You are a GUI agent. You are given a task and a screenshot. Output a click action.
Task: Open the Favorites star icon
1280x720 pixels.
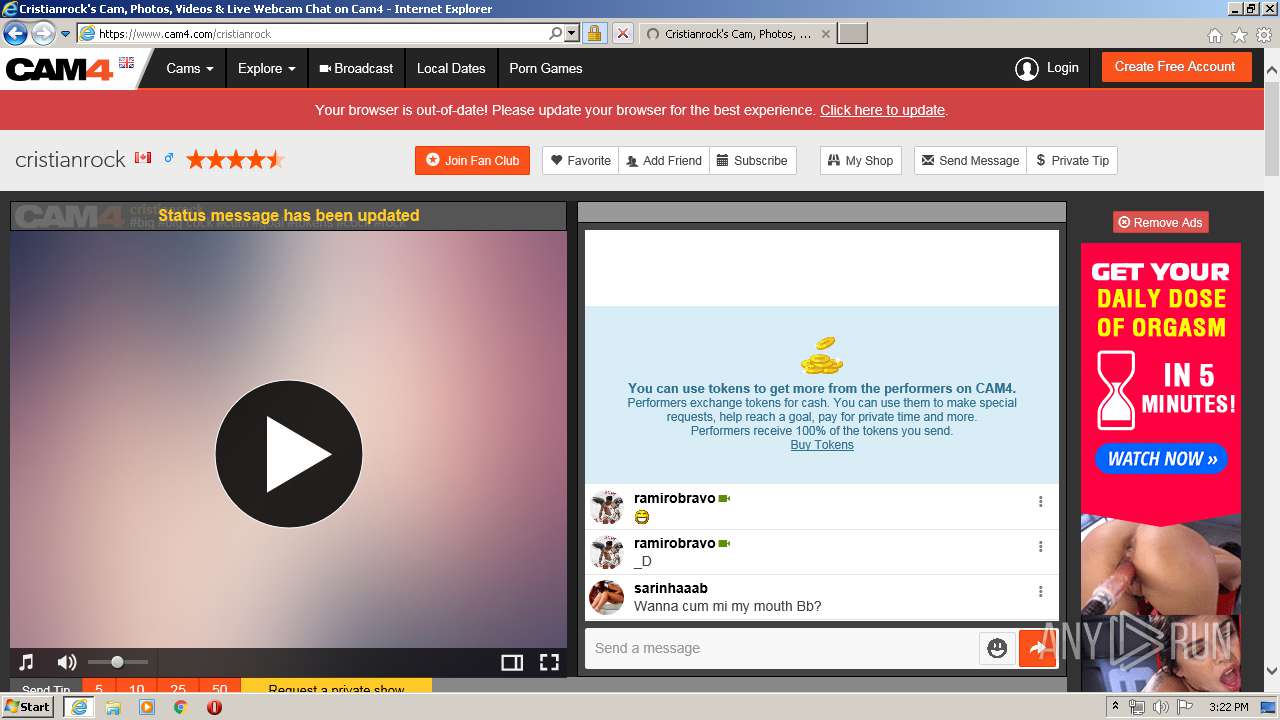click(1239, 35)
